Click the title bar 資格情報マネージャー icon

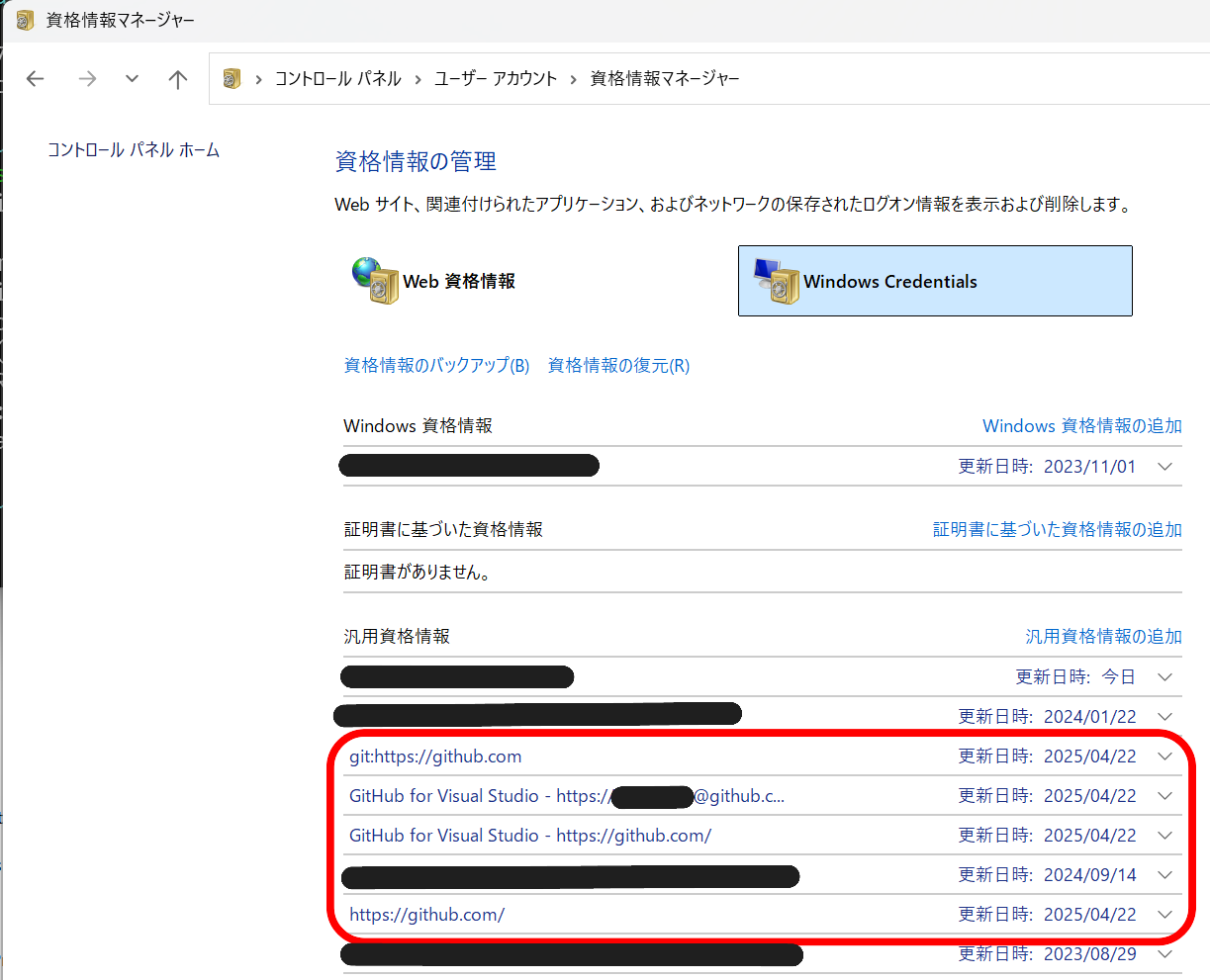pyautogui.click(x=25, y=20)
